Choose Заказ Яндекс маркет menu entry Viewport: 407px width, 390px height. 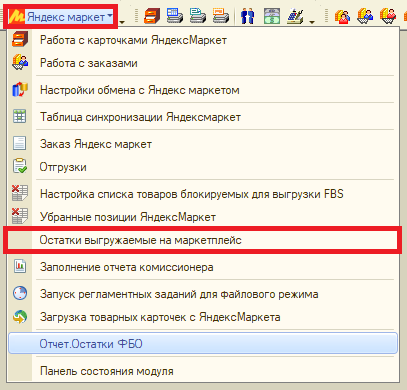pyautogui.click(x=203, y=144)
